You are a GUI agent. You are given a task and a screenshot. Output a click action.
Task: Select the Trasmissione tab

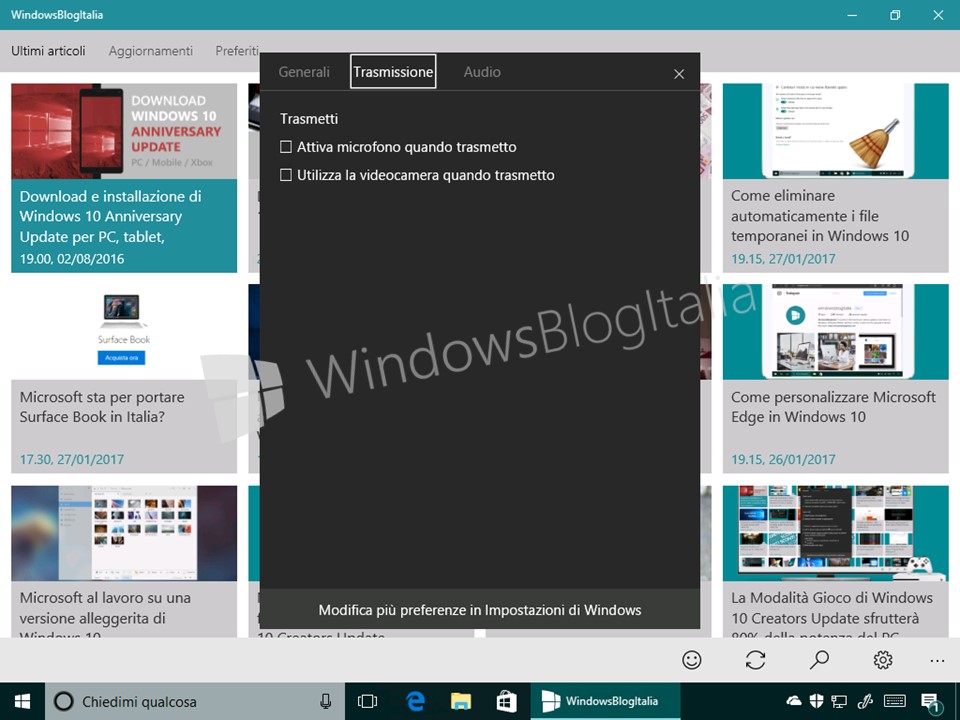point(393,72)
